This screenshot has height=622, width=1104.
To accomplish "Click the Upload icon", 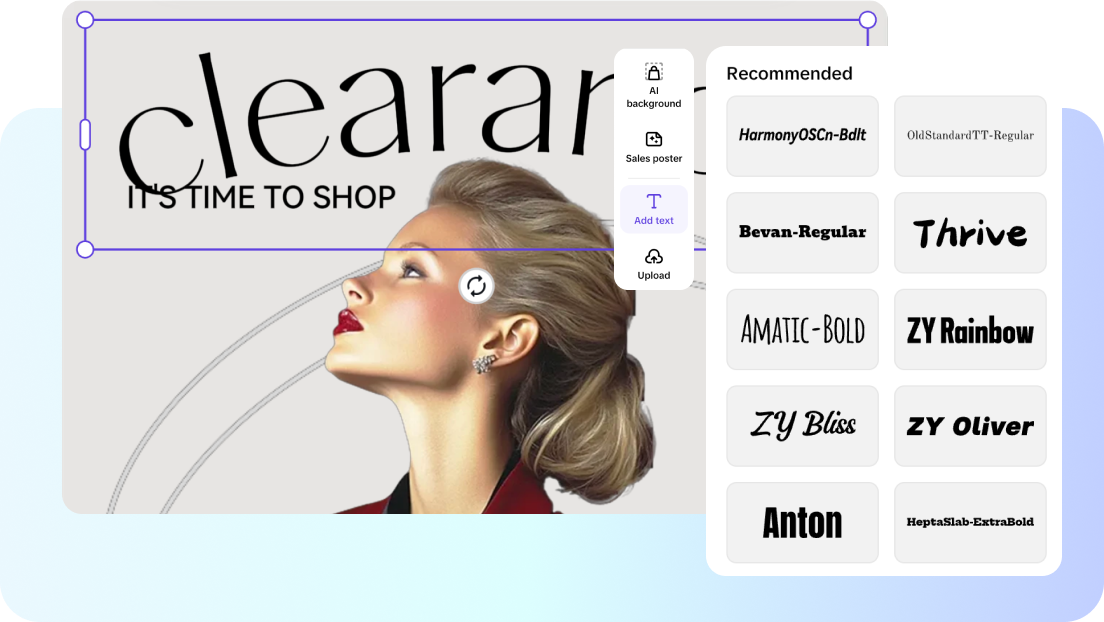I will [x=654, y=264].
